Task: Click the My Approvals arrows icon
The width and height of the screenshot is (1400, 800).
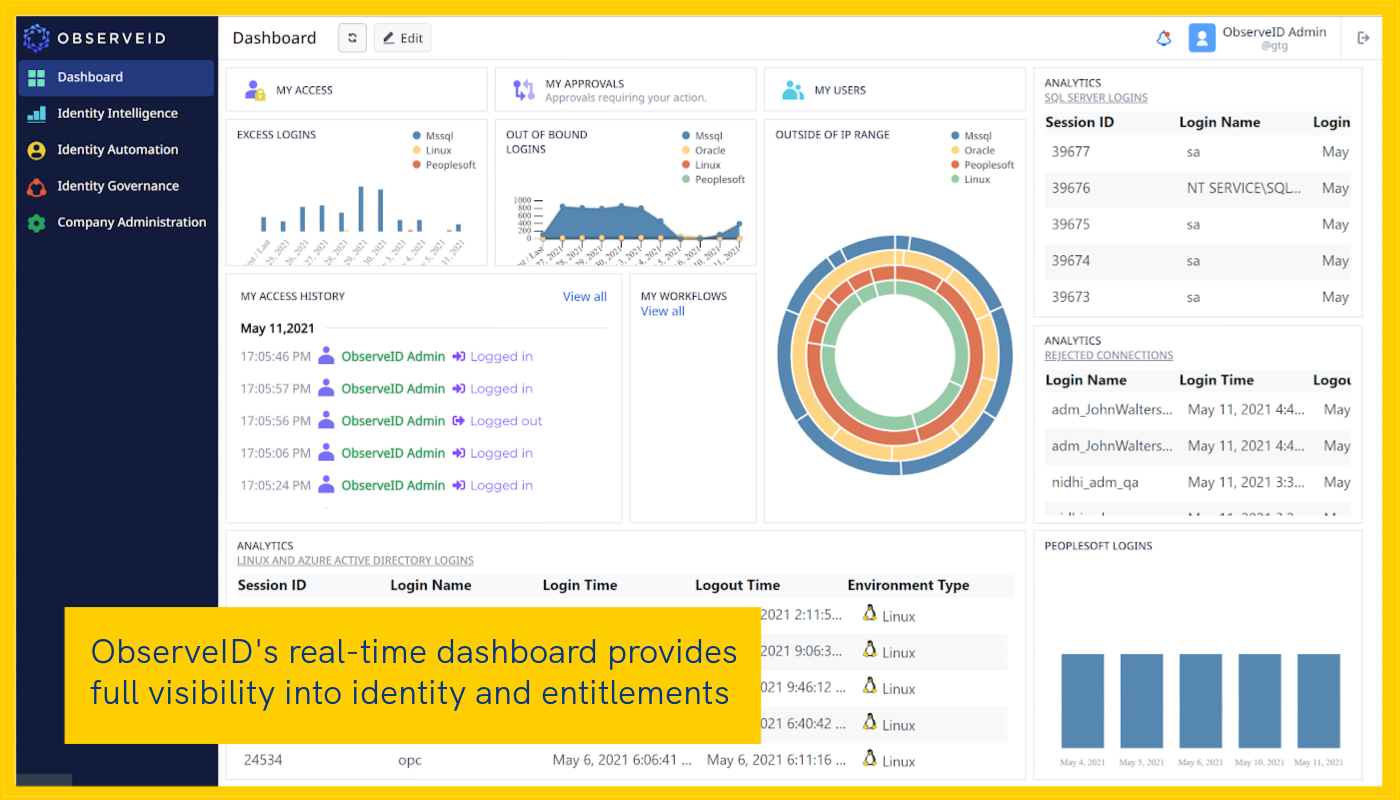Action: (x=524, y=90)
